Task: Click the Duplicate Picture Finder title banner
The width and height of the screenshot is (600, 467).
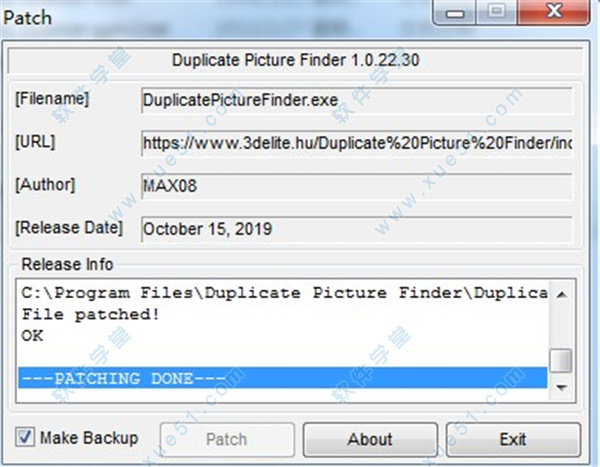Action: (295, 60)
